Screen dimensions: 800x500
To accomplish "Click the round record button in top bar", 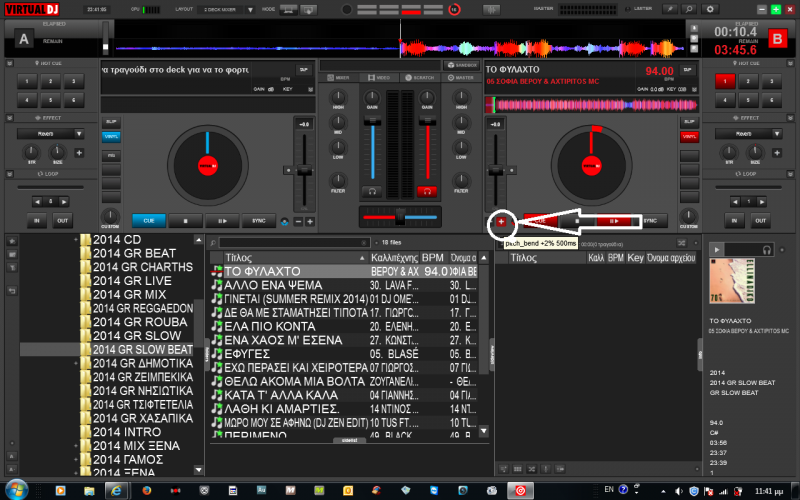I will pyautogui.click(x=346, y=9).
